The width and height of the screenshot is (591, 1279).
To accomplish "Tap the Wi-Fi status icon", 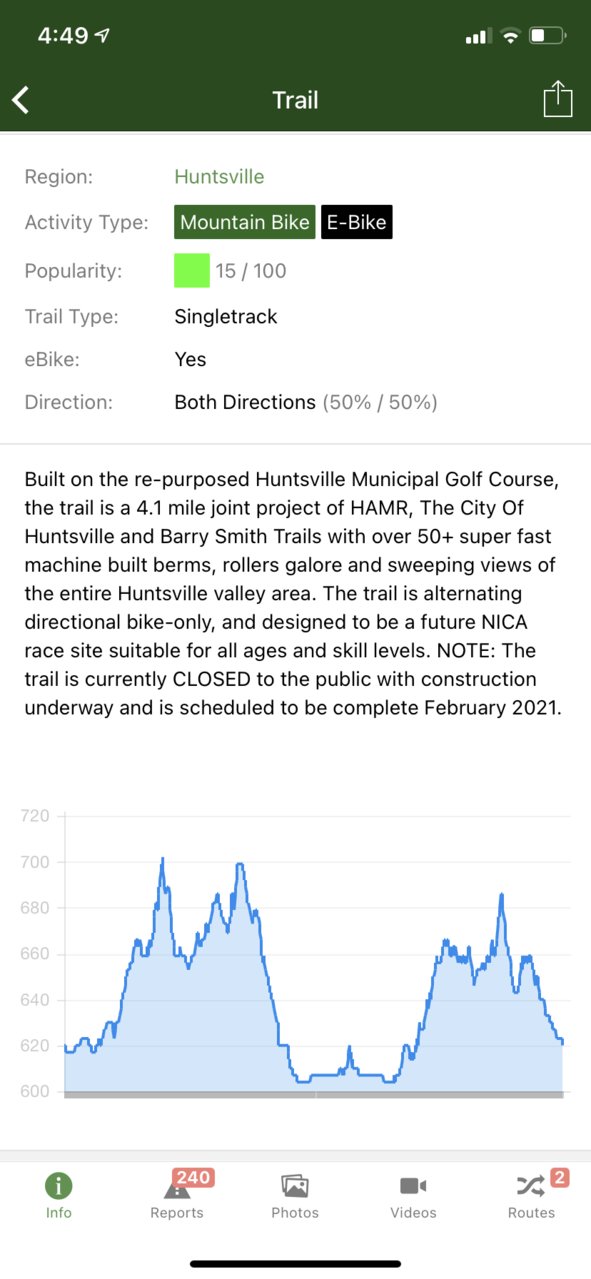I will (x=511, y=36).
